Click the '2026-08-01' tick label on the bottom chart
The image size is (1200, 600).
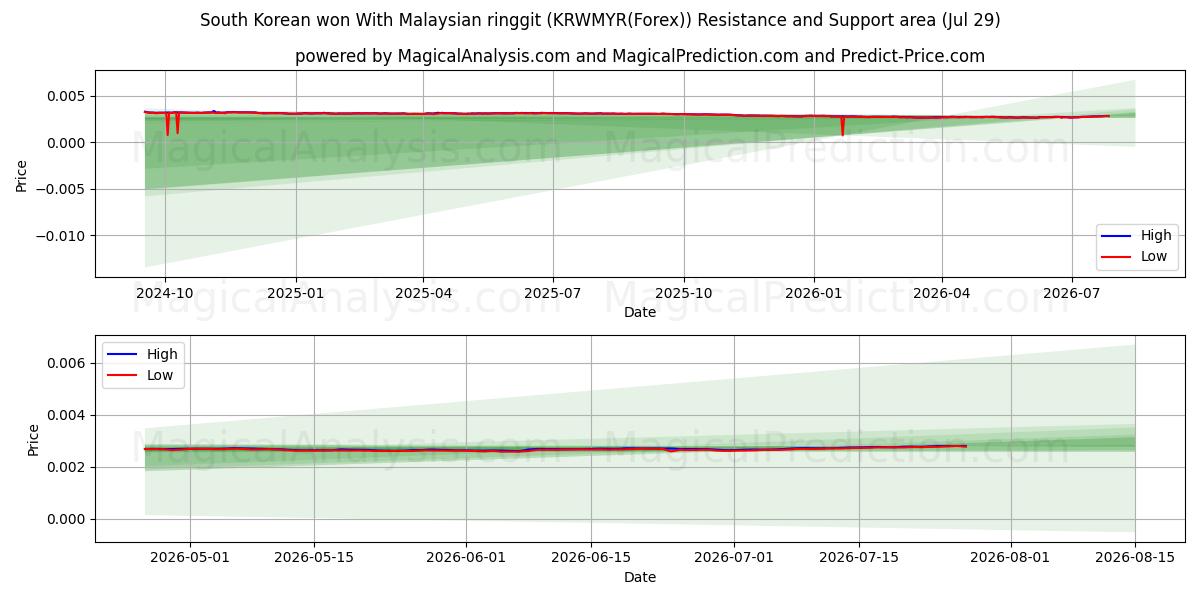point(1011,559)
